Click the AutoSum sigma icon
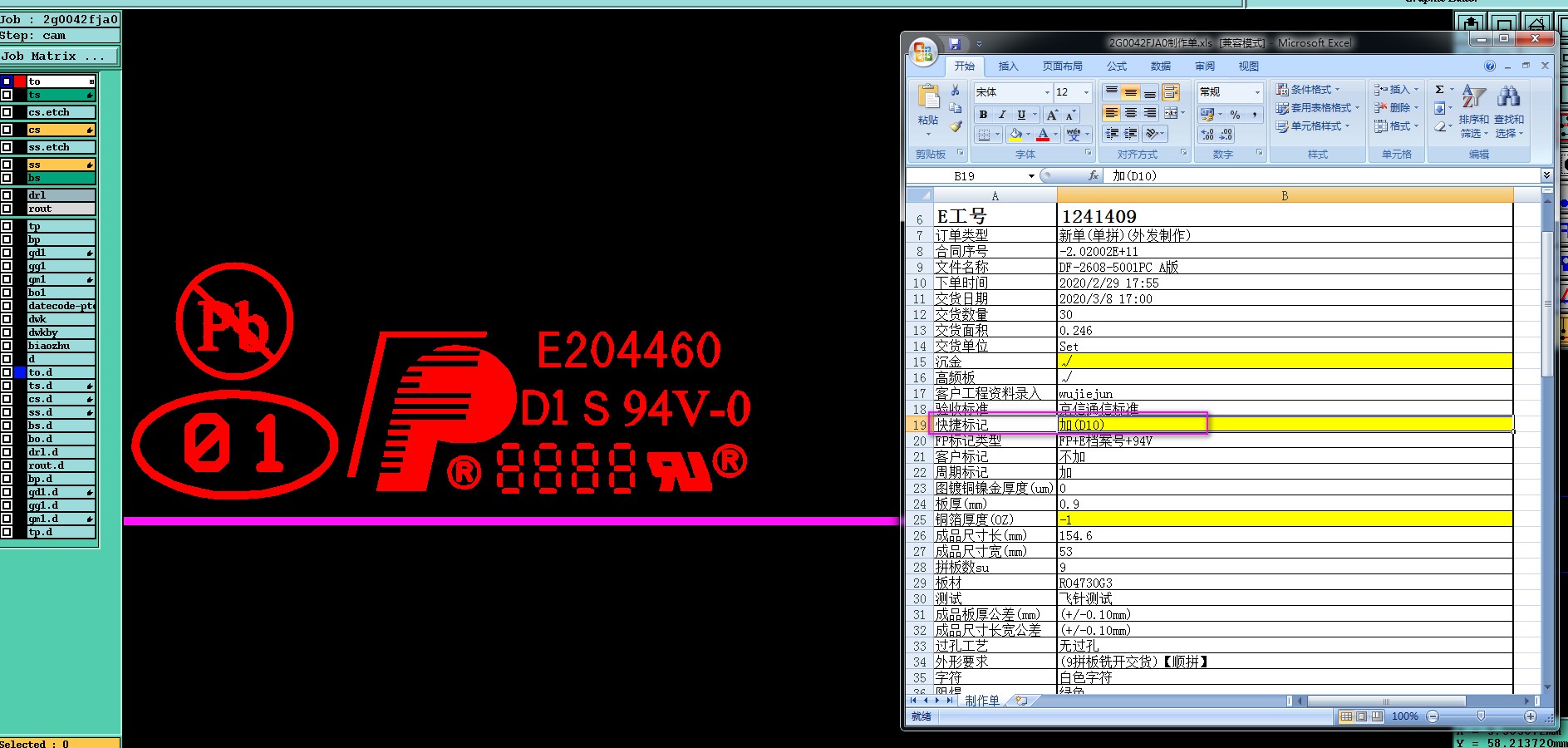Image resolution: width=1568 pixels, height=748 pixels. point(1439,89)
